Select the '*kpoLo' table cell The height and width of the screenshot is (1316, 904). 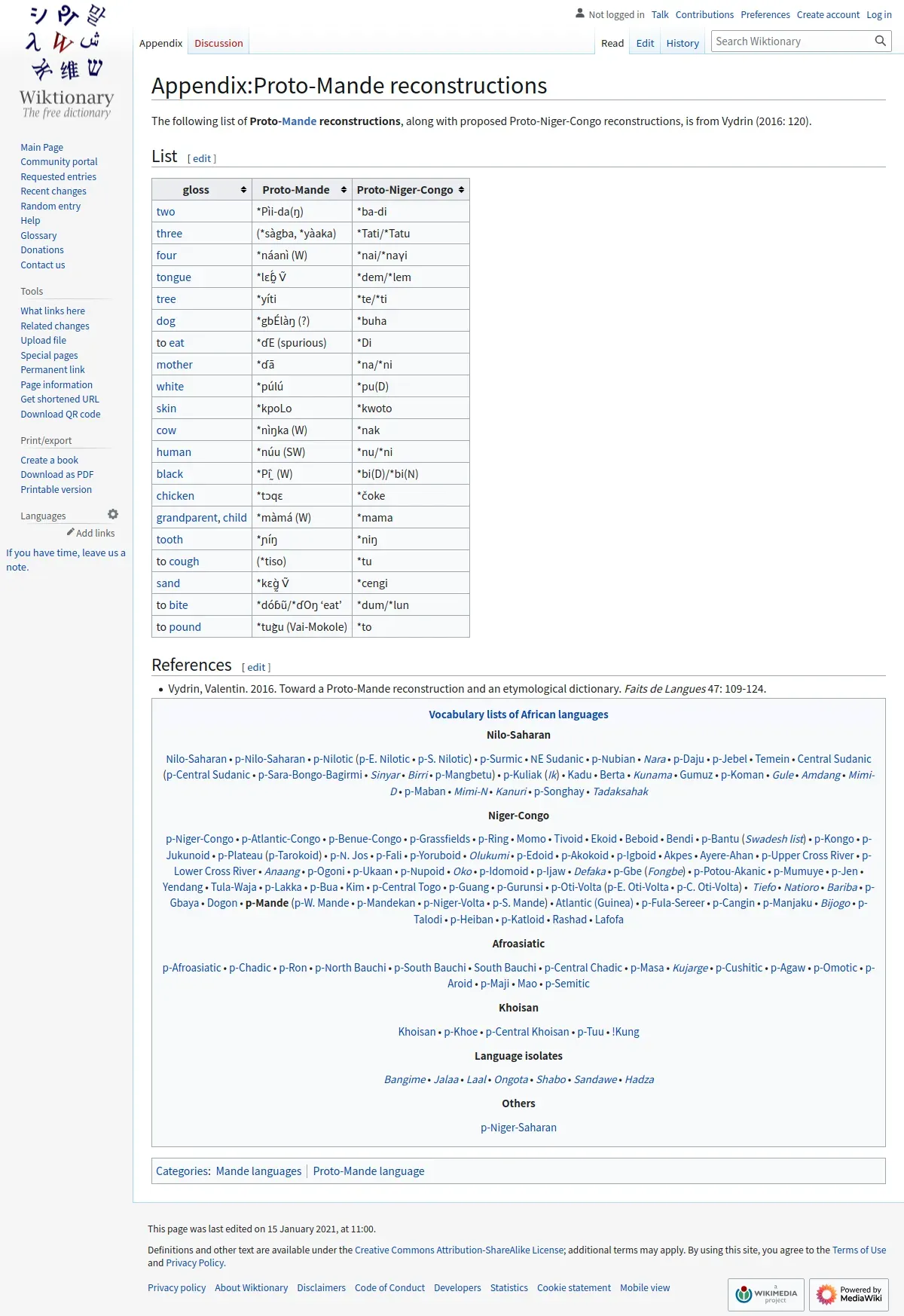point(302,408)
